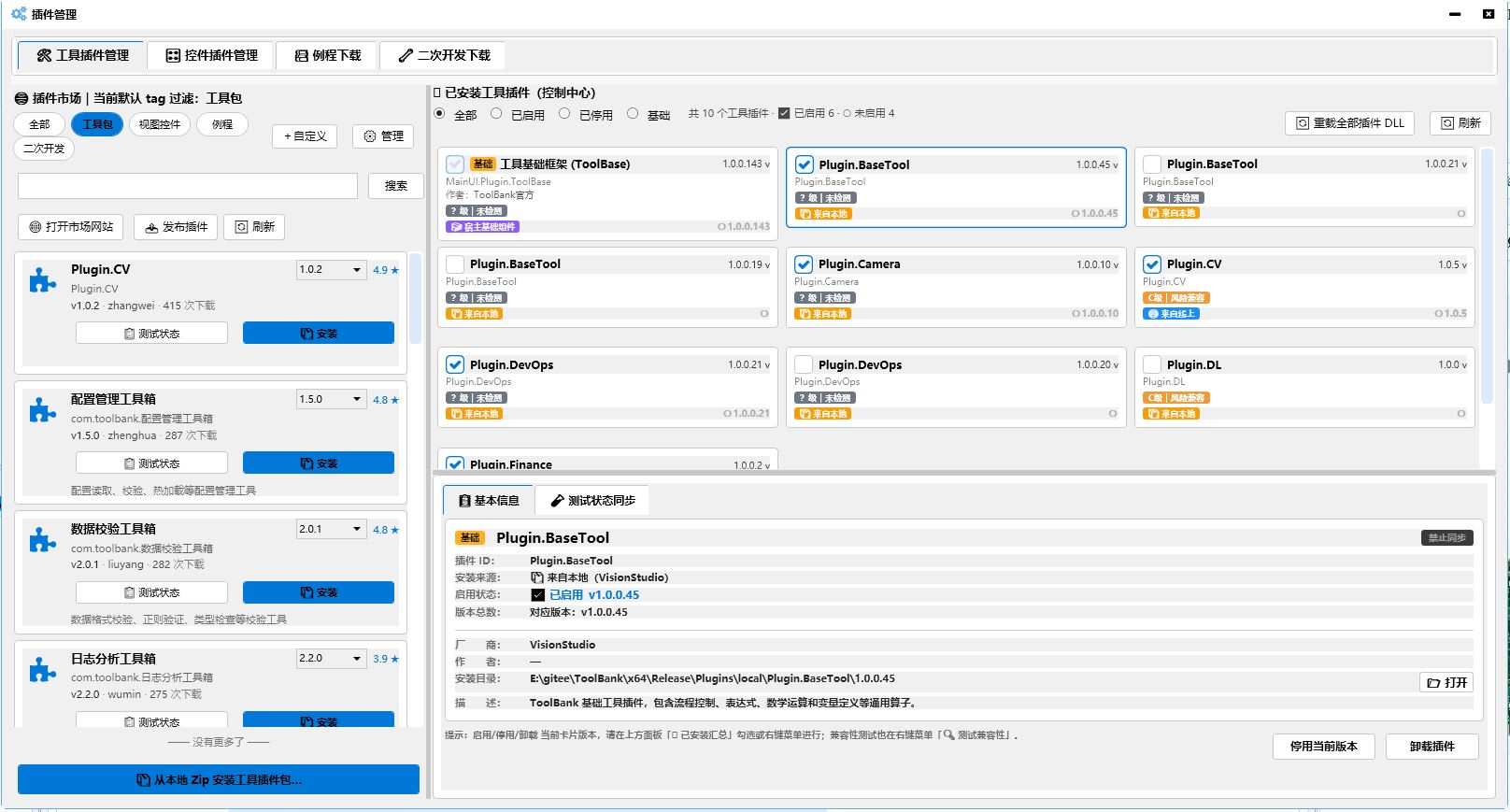This screenshot has width=1510, height=812.
Task: Click the 未检测 badge on Plugin.BaseTool 1.0.0.19 card
Action: click(477, 298)
